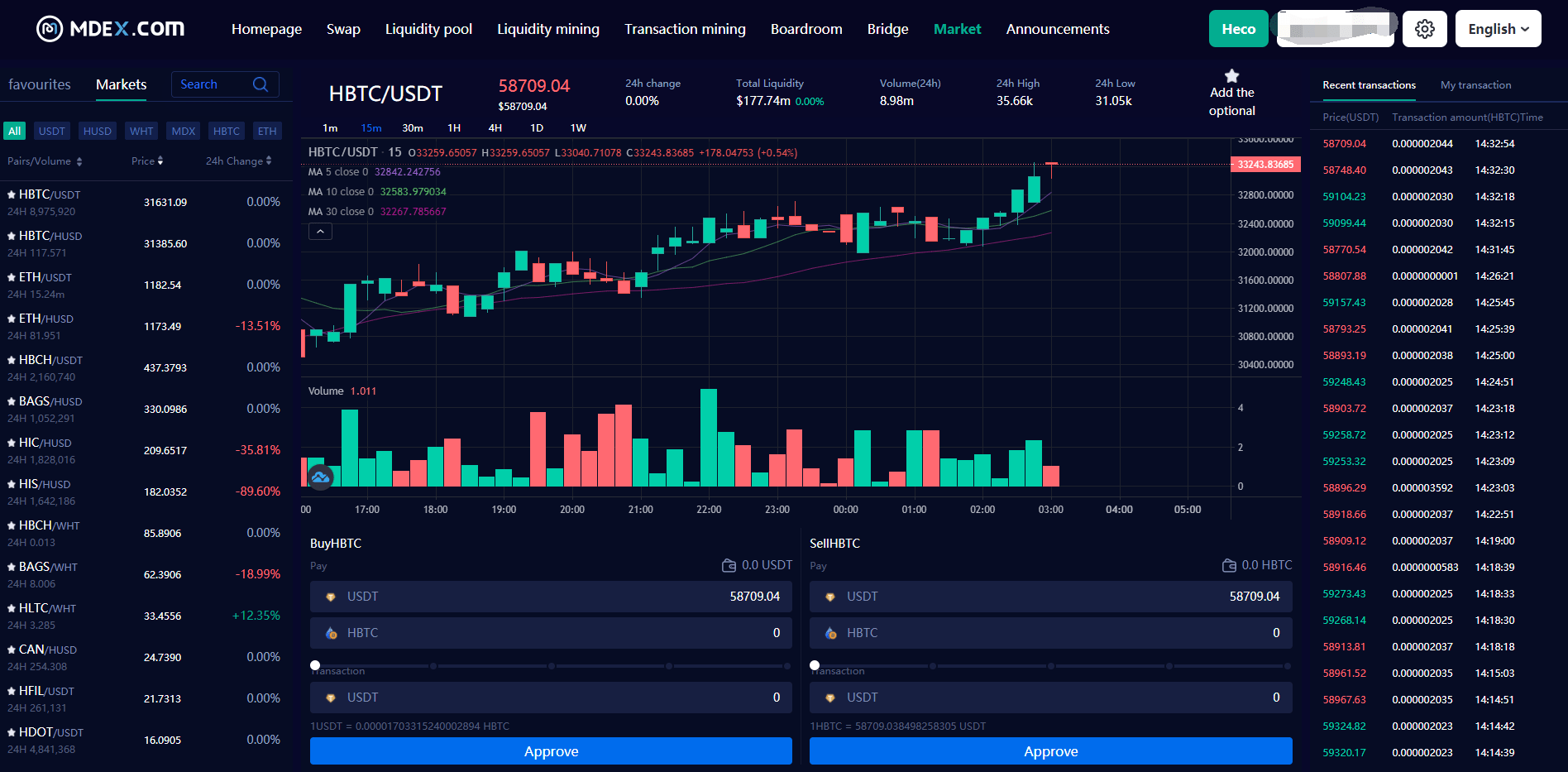Viewport: 1568px width, 772px height.
Task: Open Transaction mining page
Action: [x=685, y=29]
